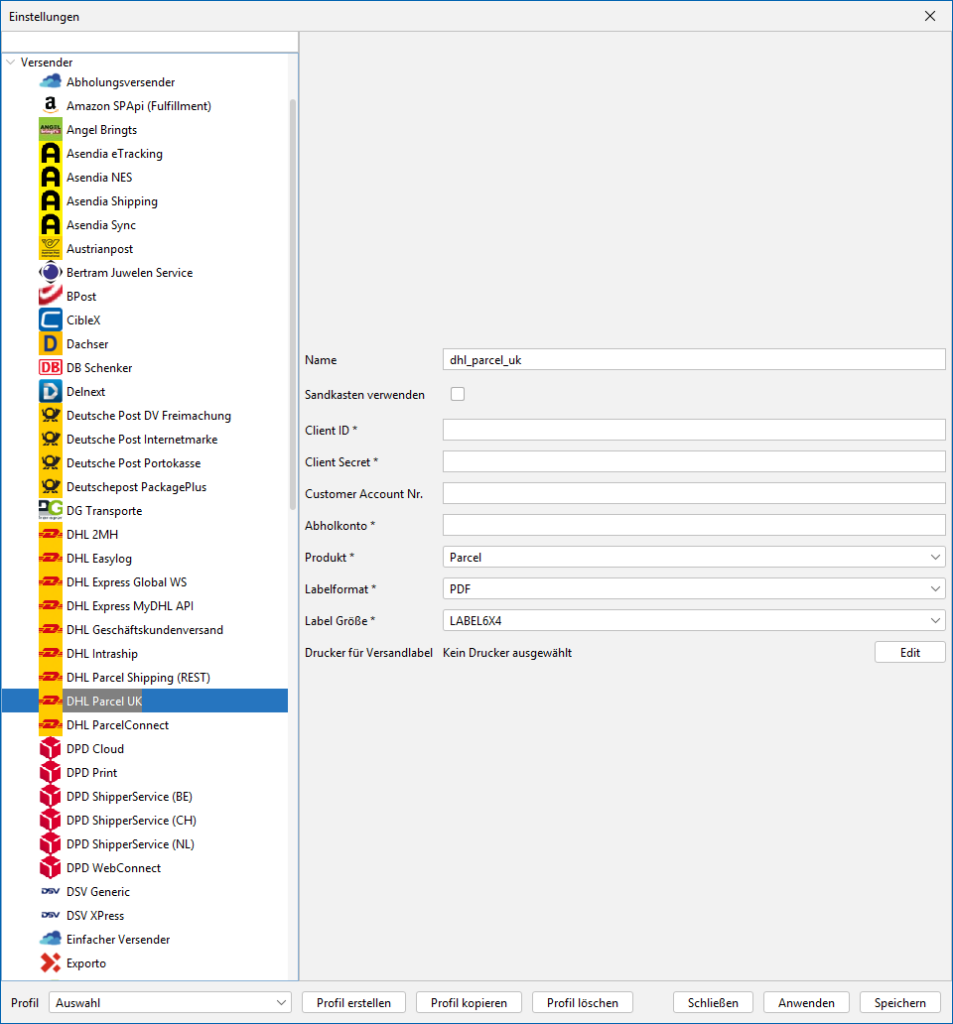Enable the Sandkasten verwenden checkbox

point(458,394)
